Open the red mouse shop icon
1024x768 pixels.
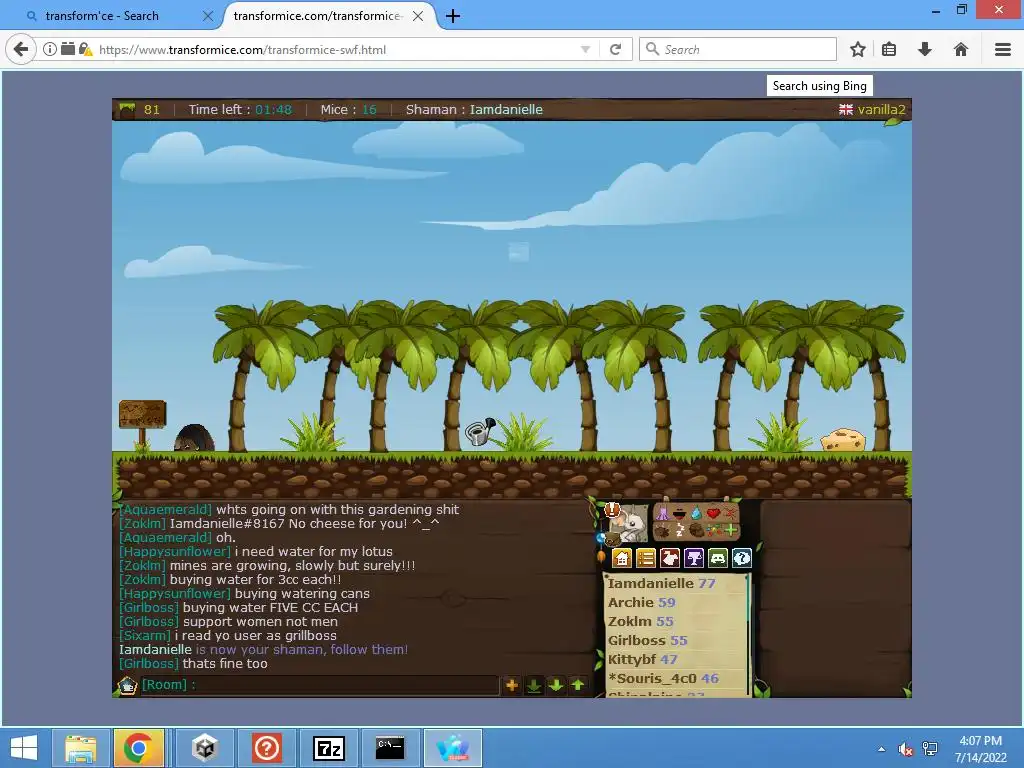(670, 558)
